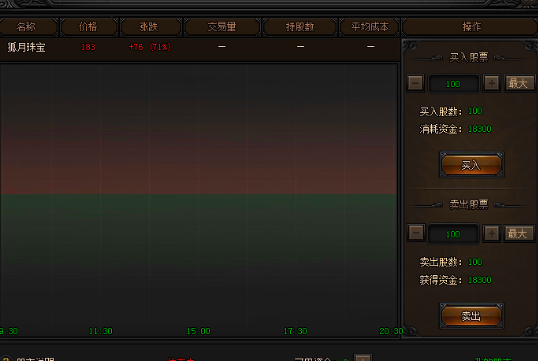The width and height of the screenshot is (538, 361).
Task: Select the 交易量 column header
Action: point(222,27)
